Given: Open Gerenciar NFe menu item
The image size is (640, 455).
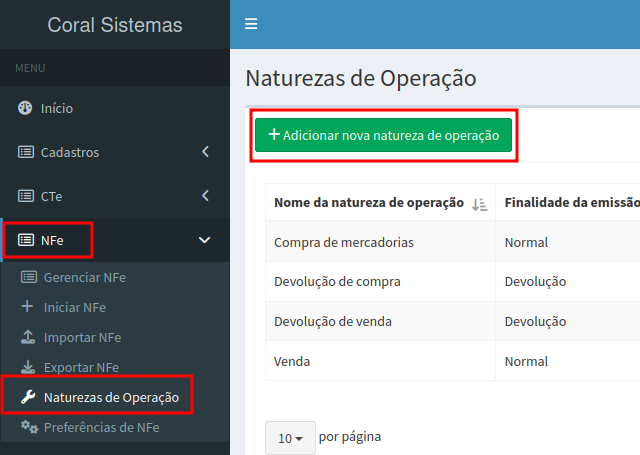Looking at the screenshot, I should click(85, 277).
